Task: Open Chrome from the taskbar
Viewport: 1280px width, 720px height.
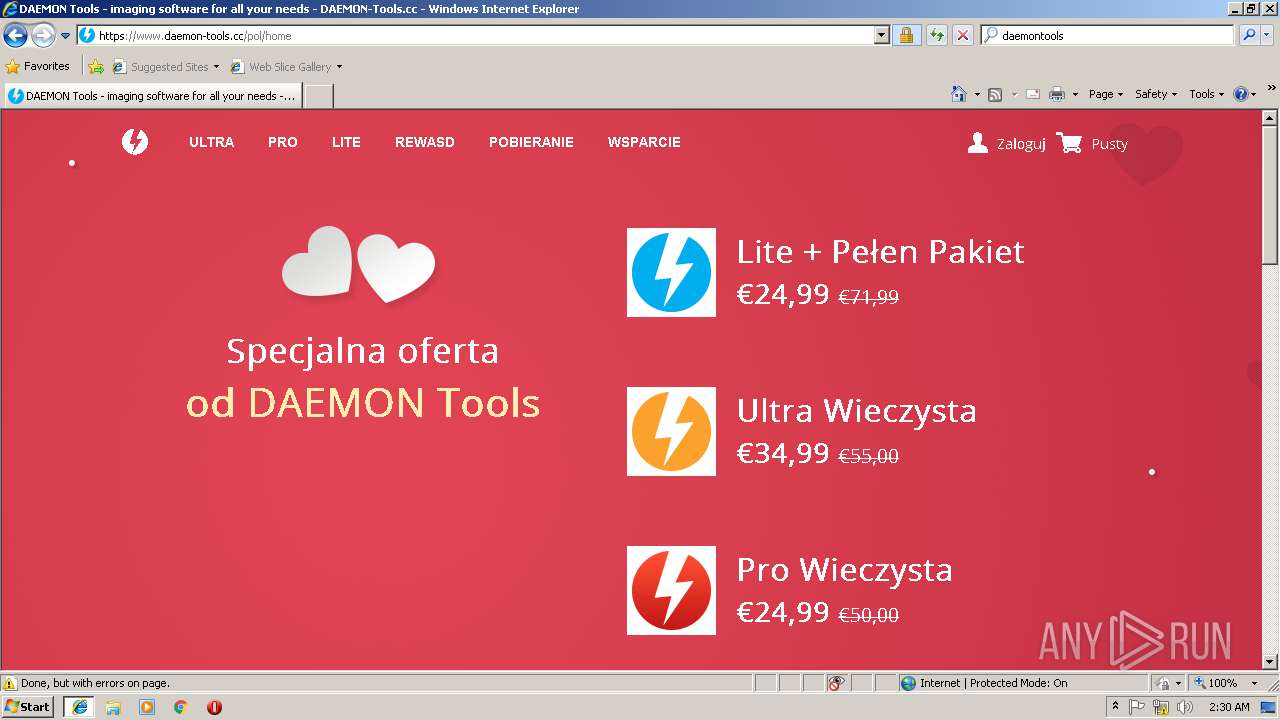Action: tap(181, 707)
